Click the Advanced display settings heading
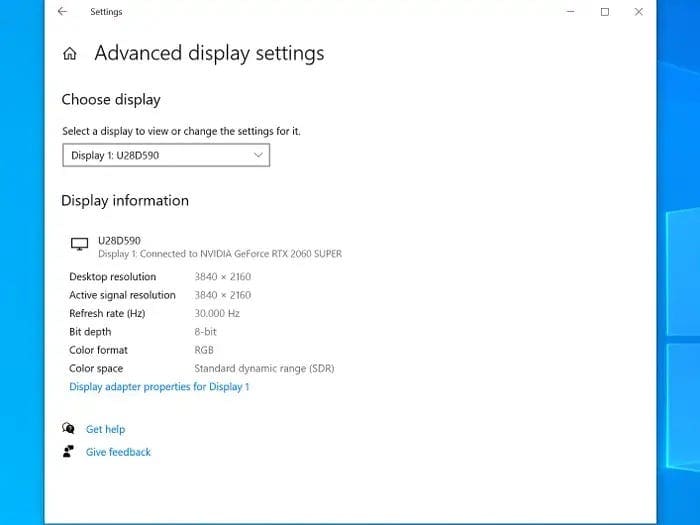Screen dimensions: 700x525 (209, 54)
